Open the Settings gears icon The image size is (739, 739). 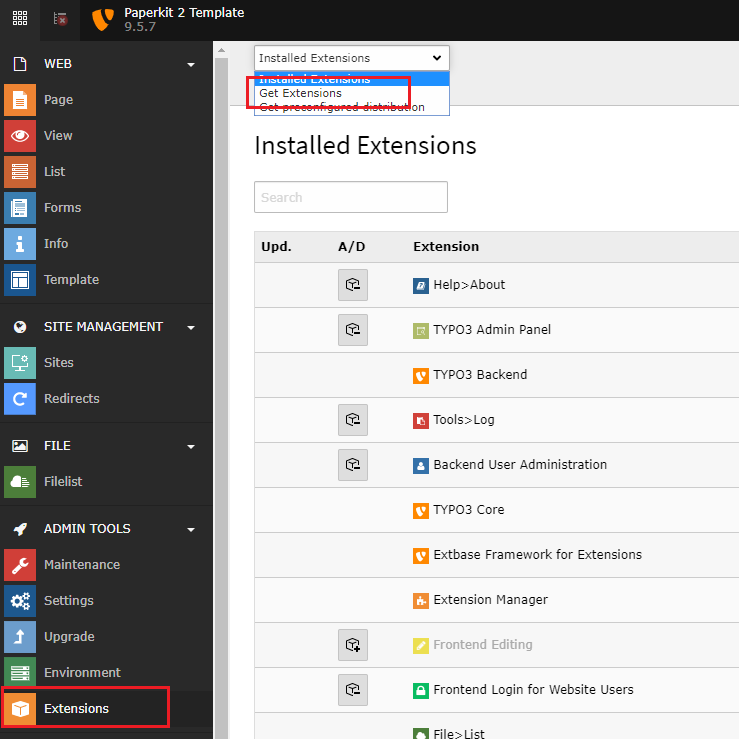(x=20, y=601)
